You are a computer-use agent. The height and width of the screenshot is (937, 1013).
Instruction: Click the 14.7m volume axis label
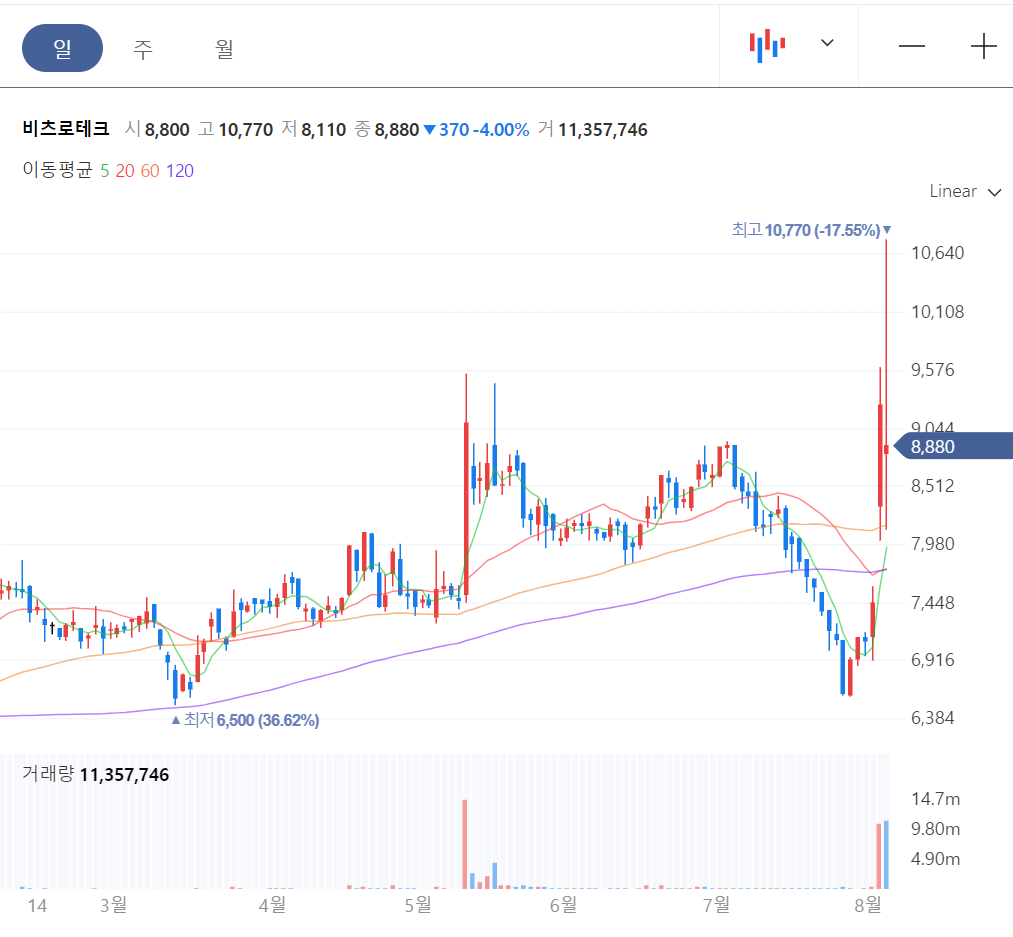(x=935, y=799)
